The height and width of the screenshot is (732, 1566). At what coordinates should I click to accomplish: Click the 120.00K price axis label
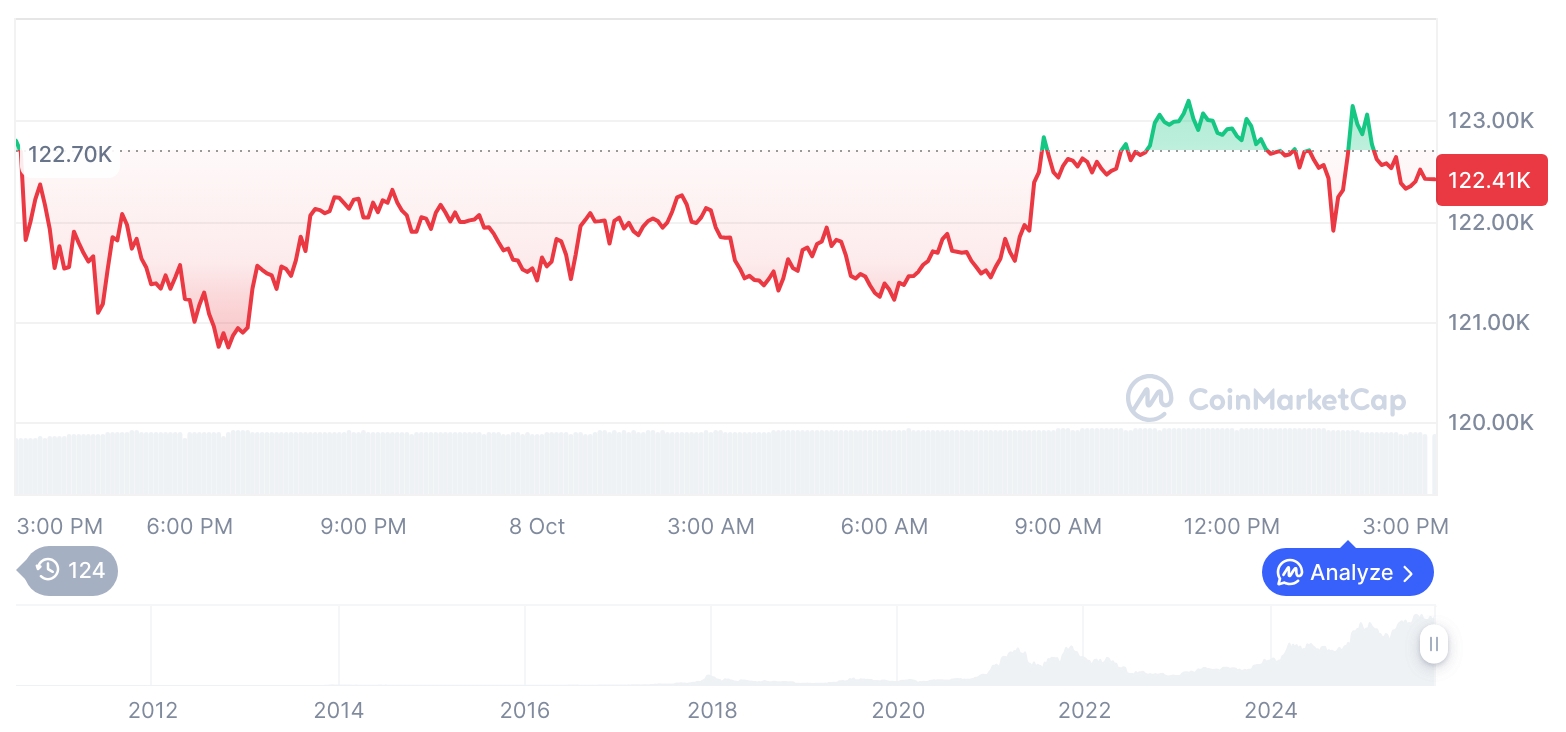coord(1490,422)
